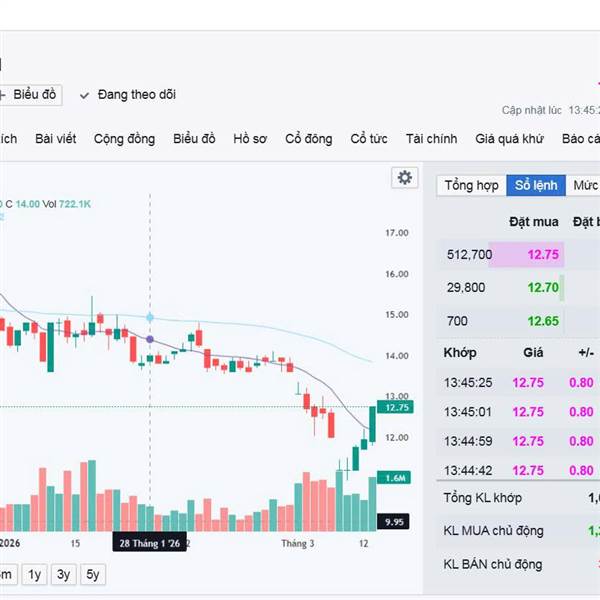Click the checkmark icon beside Đang theo dõi
Screen dimensions: 600x600
pos(85,96)
